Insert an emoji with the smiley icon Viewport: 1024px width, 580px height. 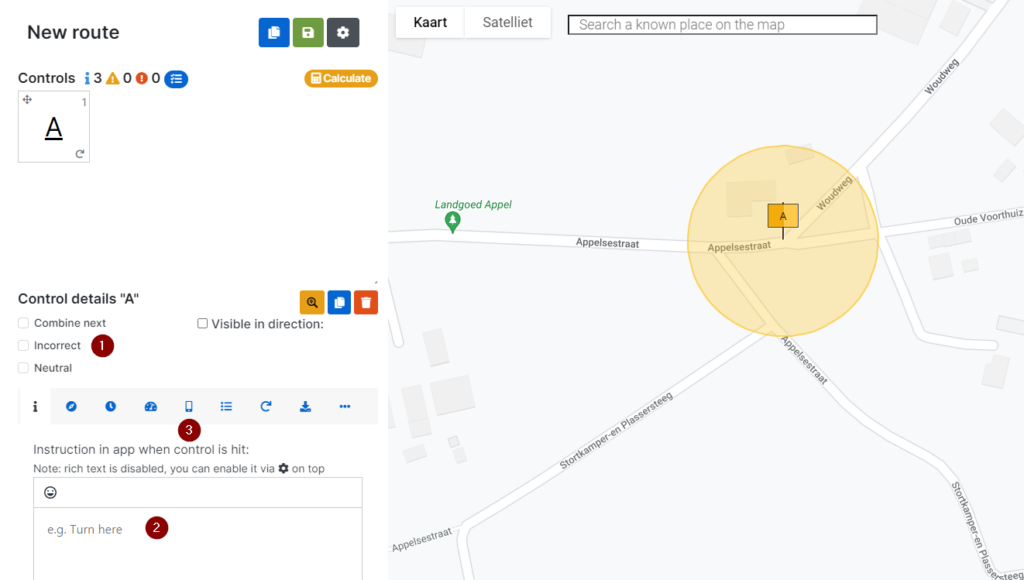tap(51, 493)
